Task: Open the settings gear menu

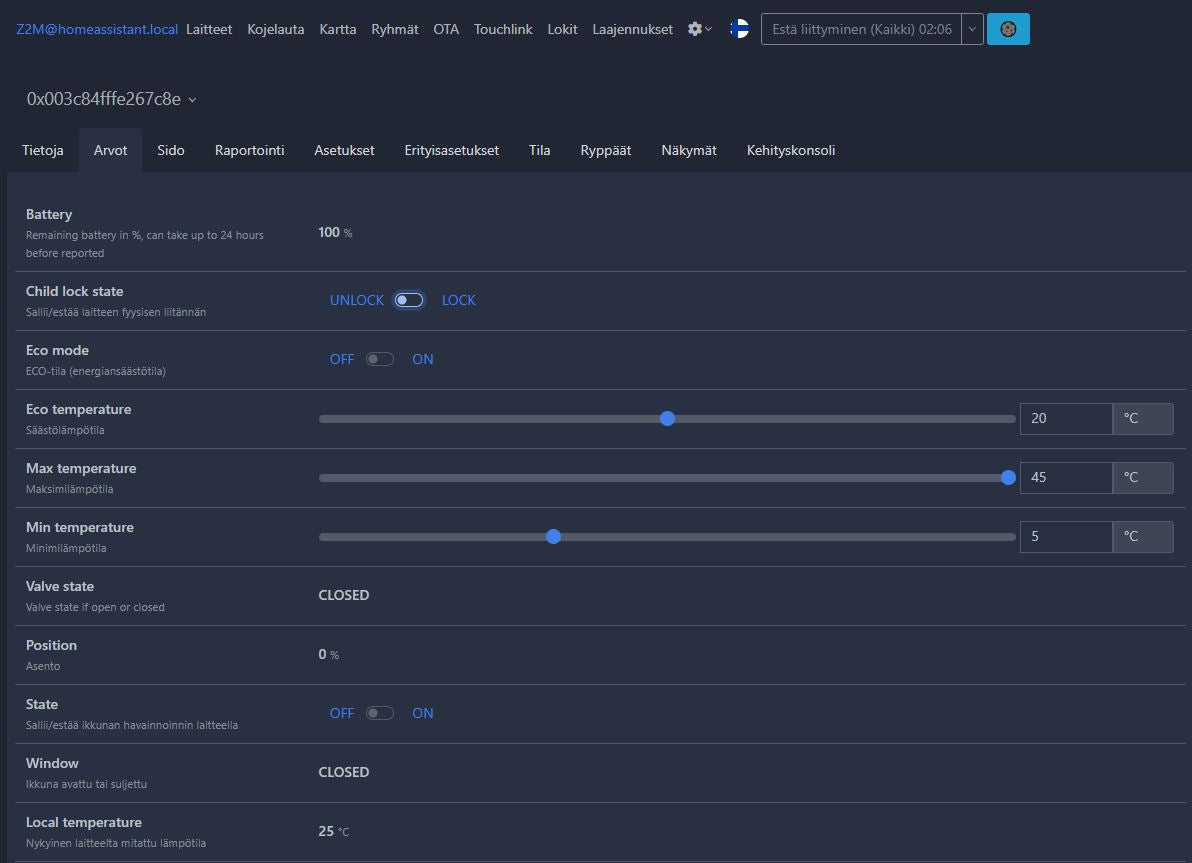Action: tap(699, 29)
